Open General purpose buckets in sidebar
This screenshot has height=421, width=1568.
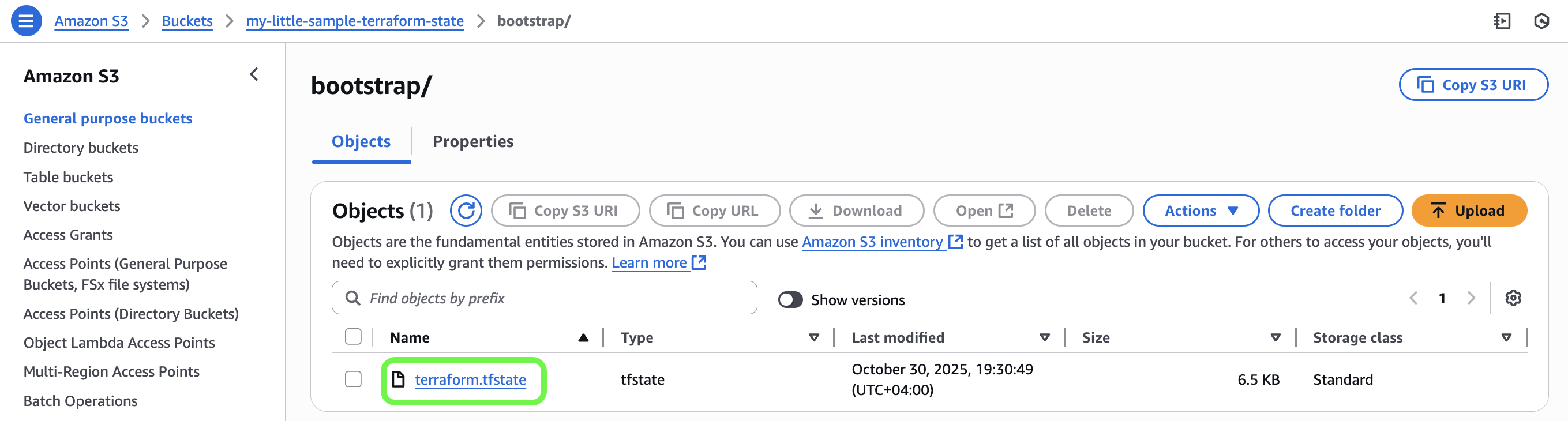tap(108, 119)
